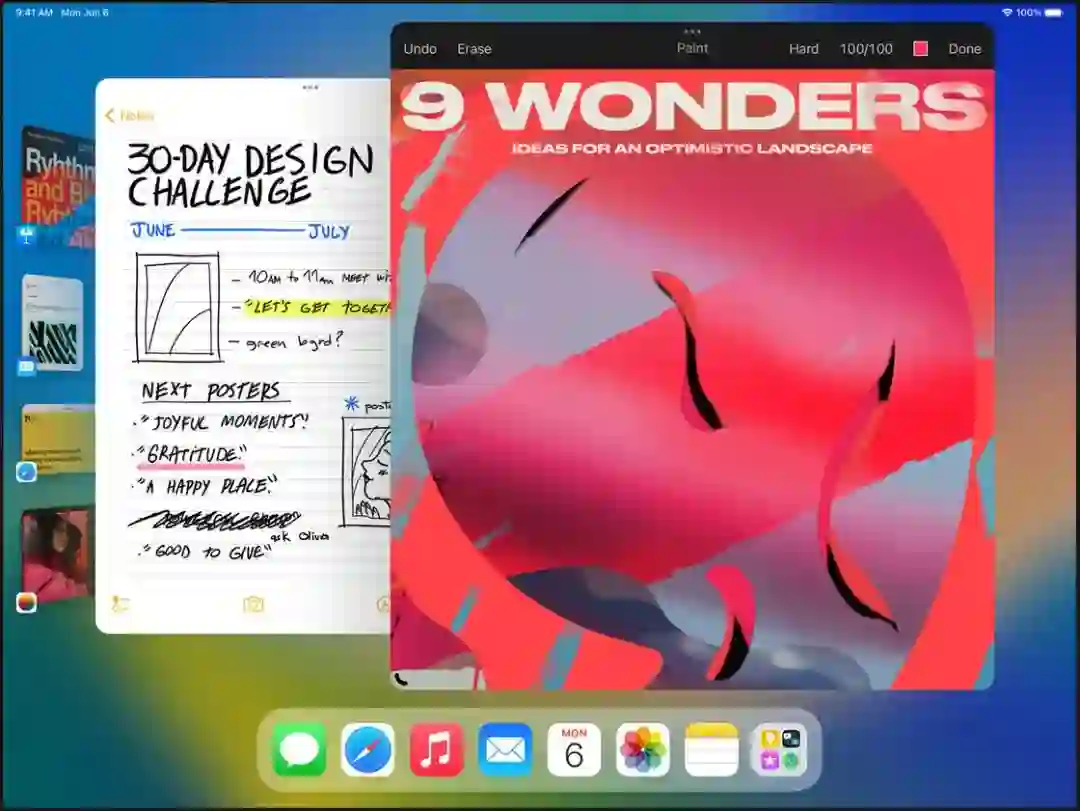Tap the orange app icon in Stage Manager strip

point(26,603)
